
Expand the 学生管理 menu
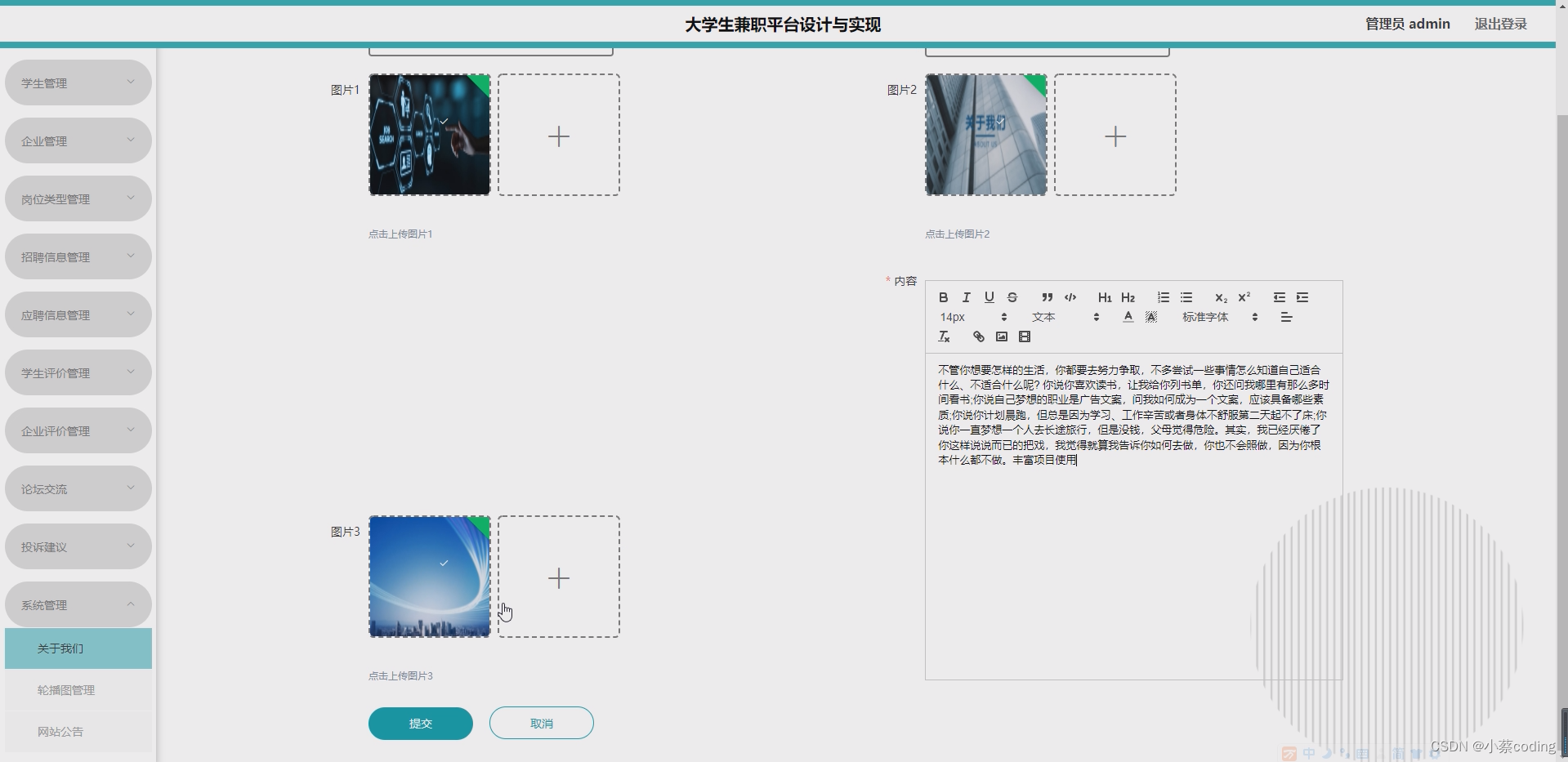click(x=78, y=82)
